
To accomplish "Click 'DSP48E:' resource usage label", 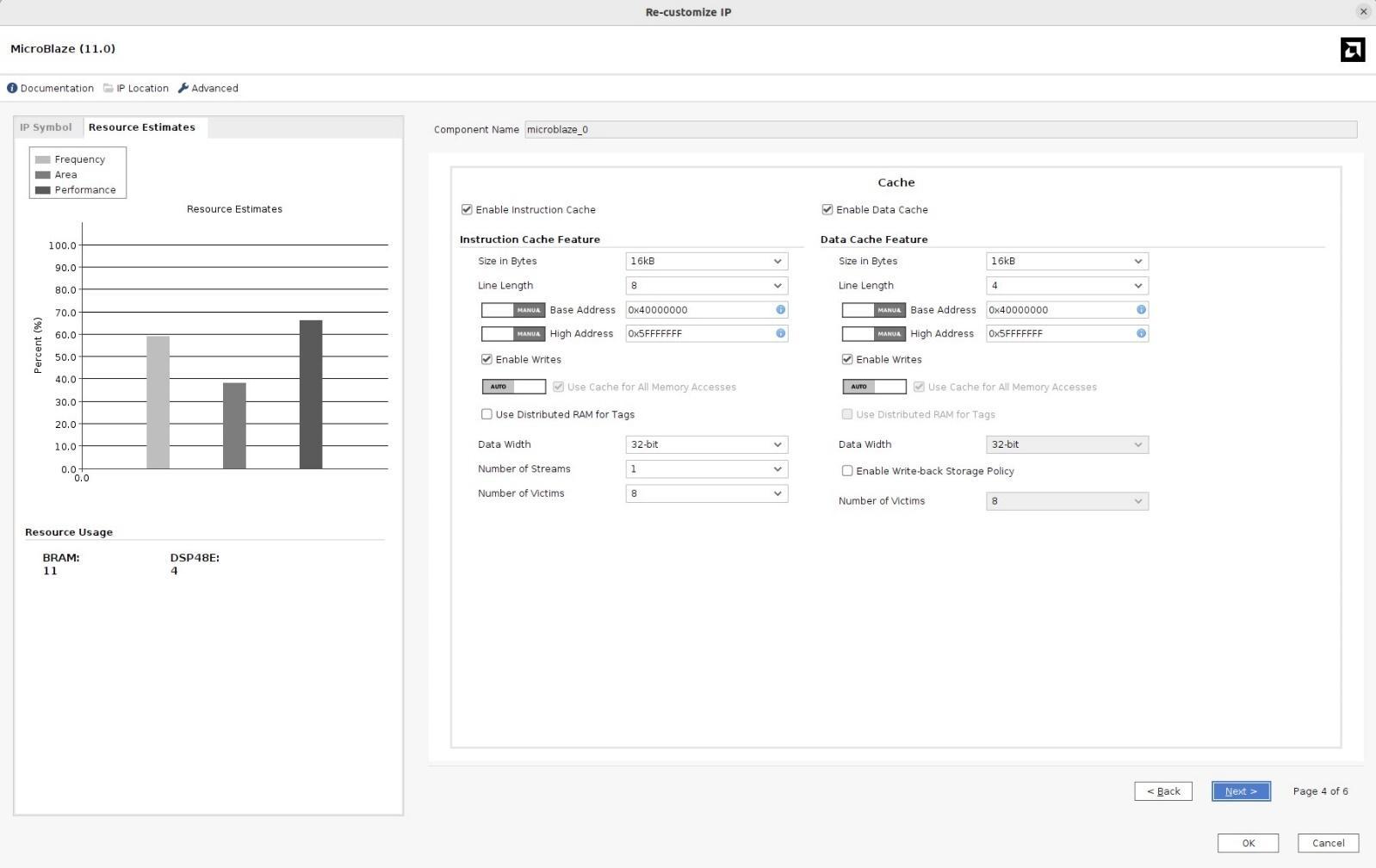I will 195,557.
